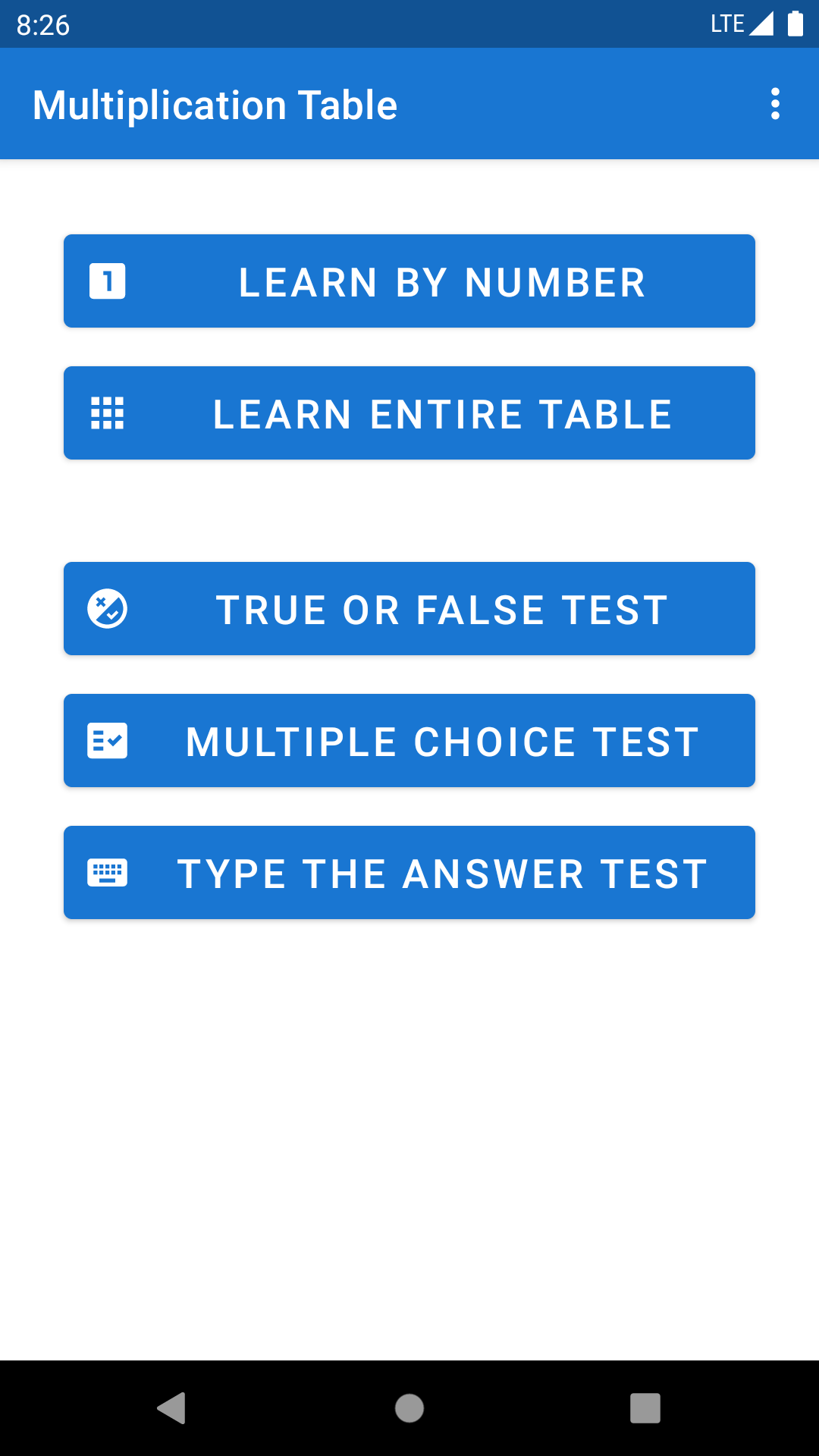819x1456 pixels.
Task: Click the checklist icon on Multiple Choice Test
Action: tap(108, 740)
